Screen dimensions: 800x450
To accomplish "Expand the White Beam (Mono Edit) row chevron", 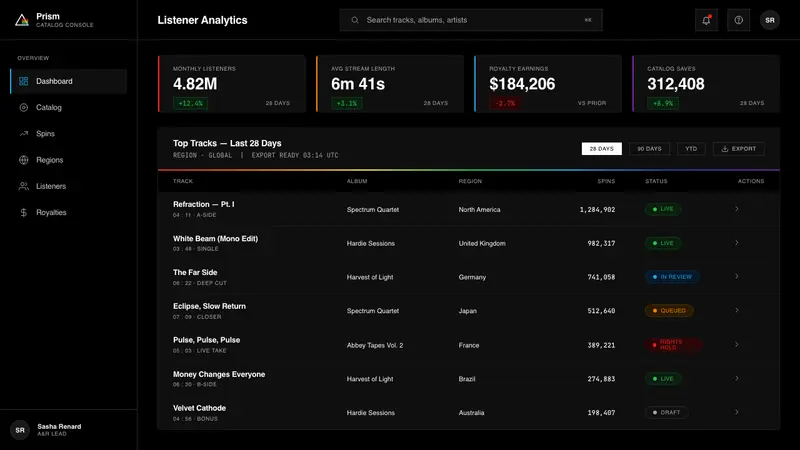I will (x=737, y=242).
